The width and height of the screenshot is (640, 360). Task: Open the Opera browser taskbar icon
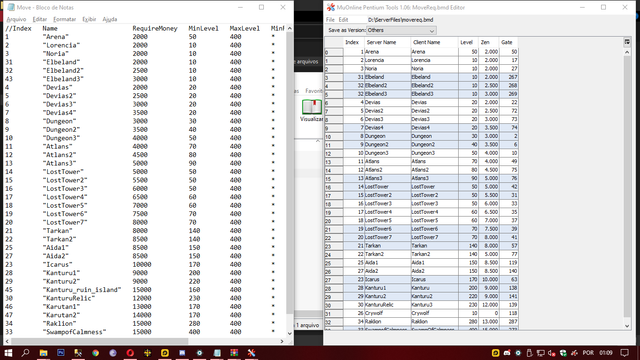[x=130, y=353]
